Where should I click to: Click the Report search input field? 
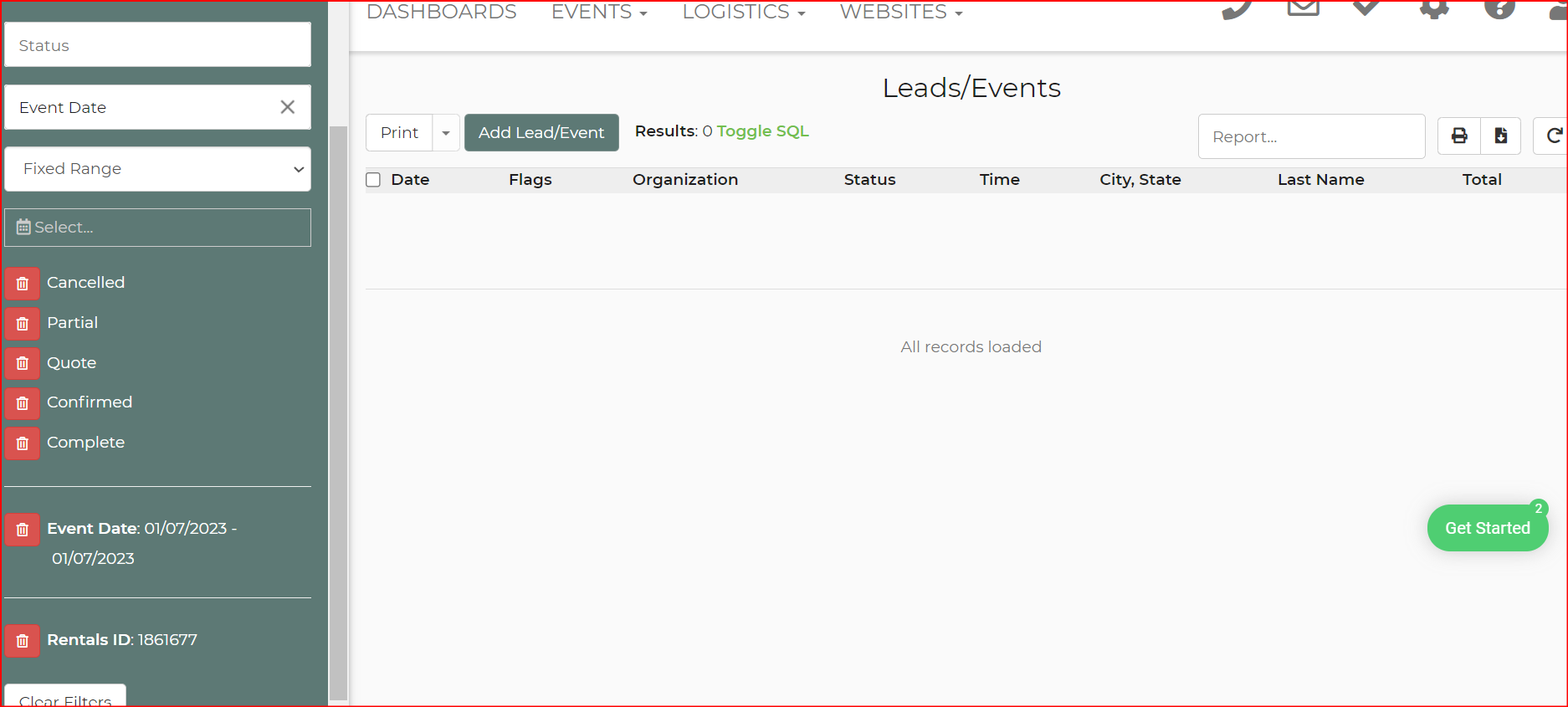click(x=1311, y=136)
